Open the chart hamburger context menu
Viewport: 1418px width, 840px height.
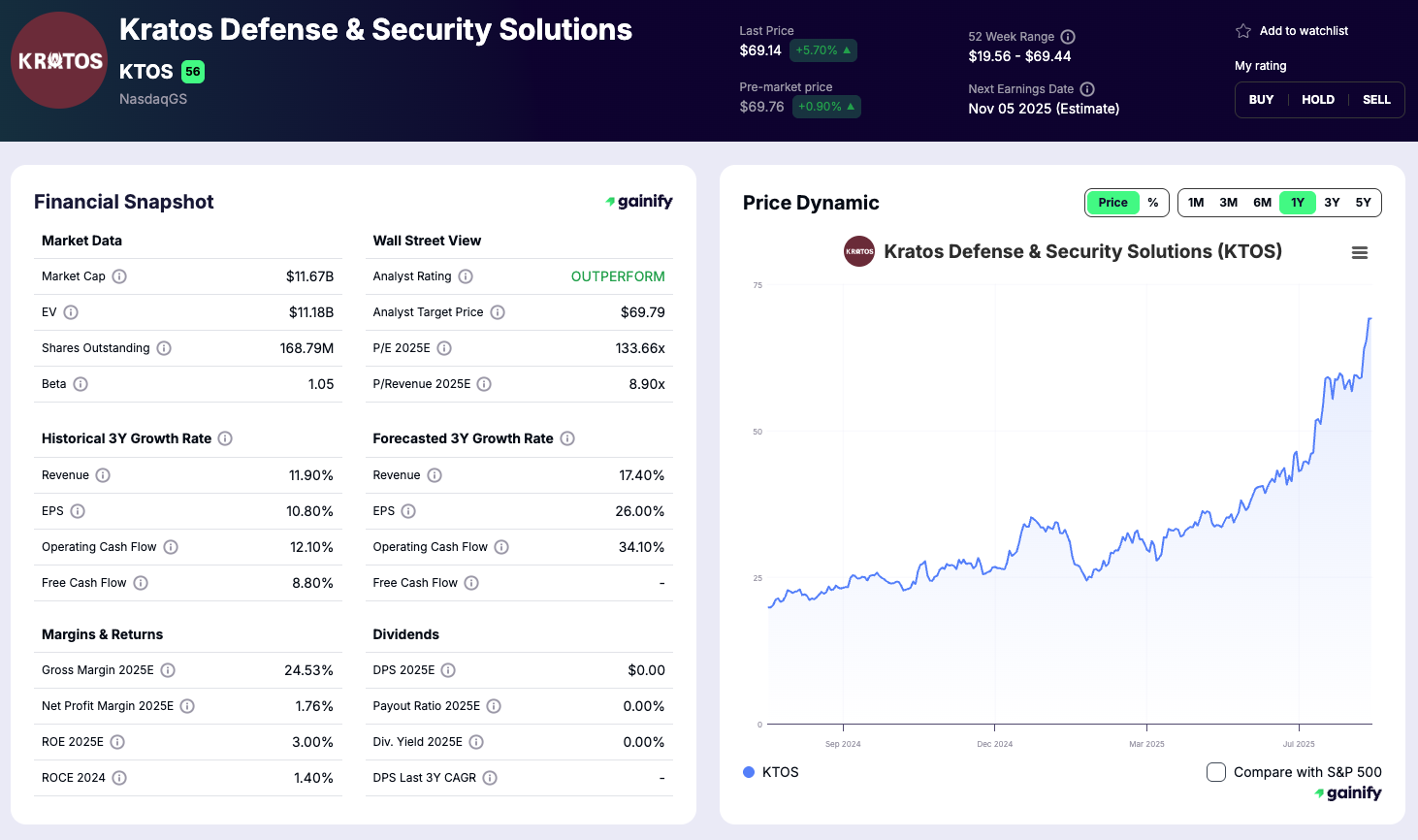point(1360,253)
